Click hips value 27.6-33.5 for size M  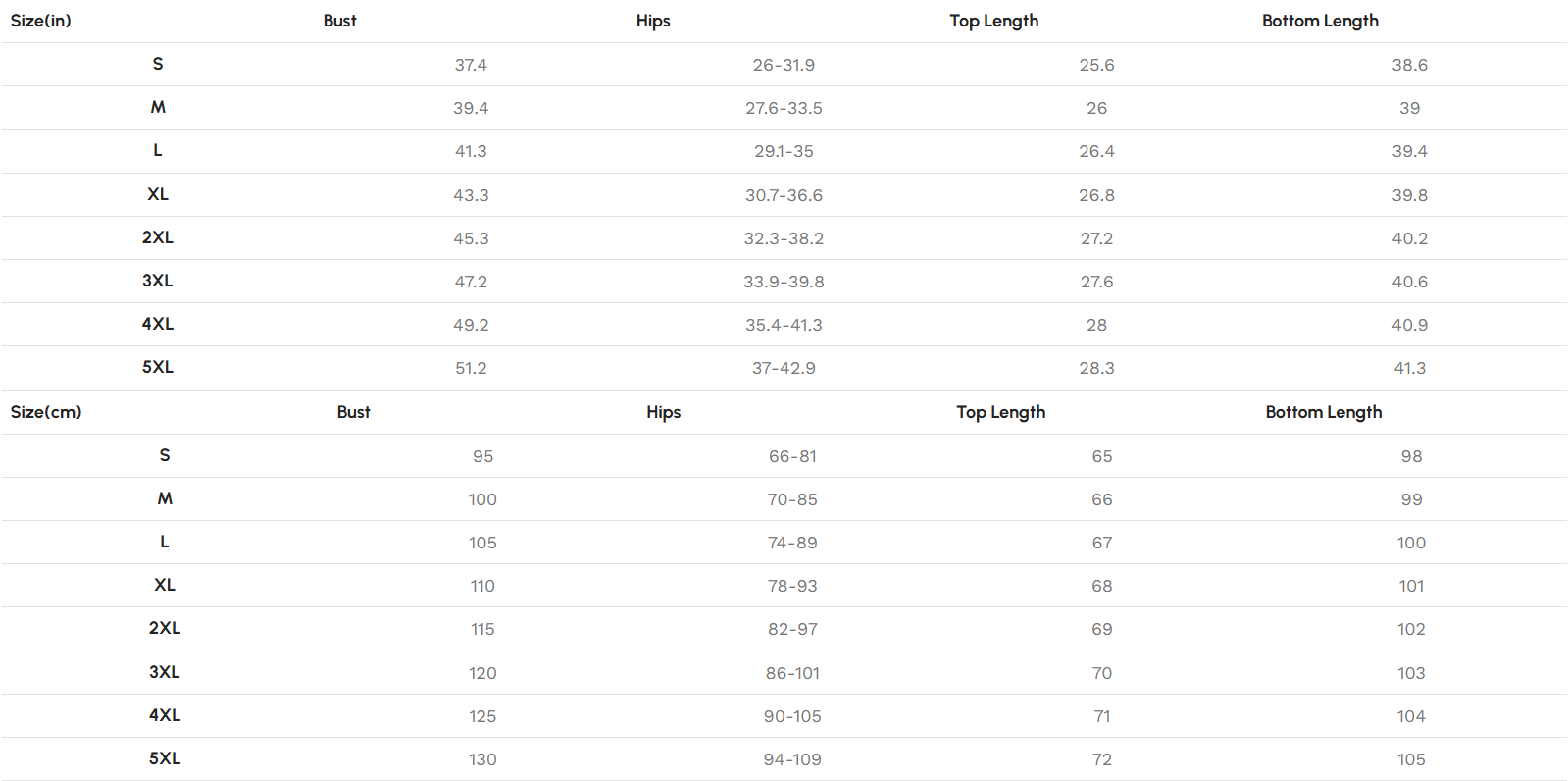[784, 108]
